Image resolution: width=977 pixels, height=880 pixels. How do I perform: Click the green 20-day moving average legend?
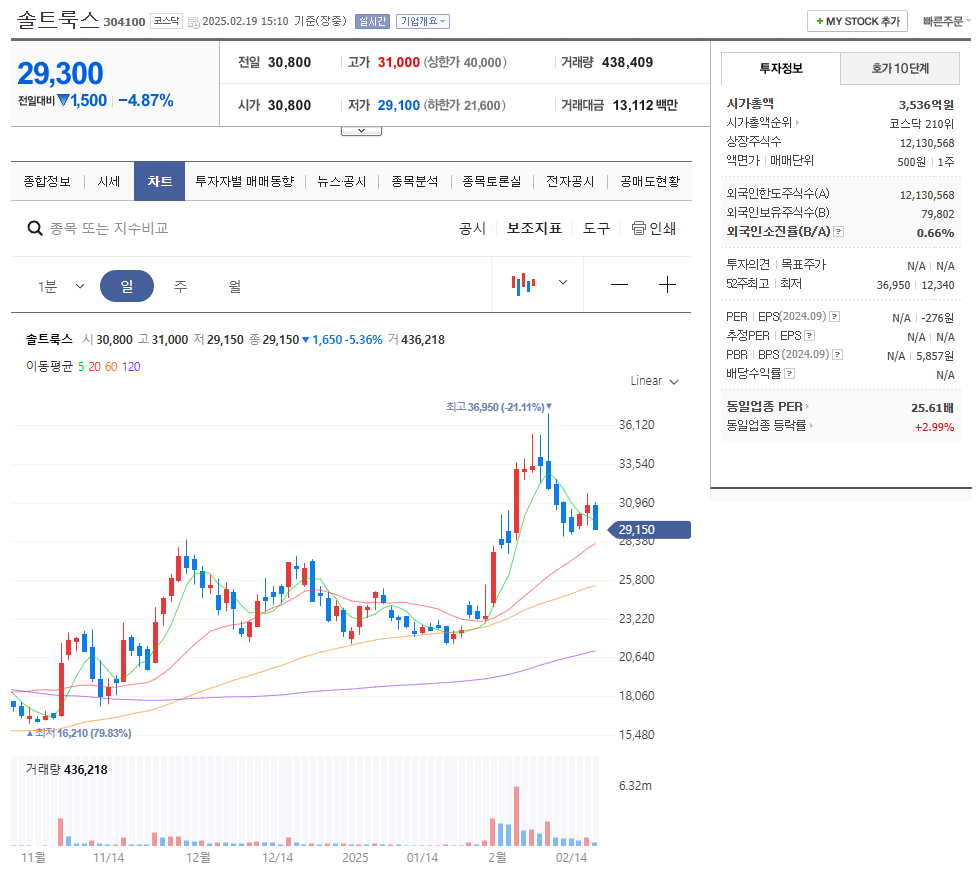94,368
